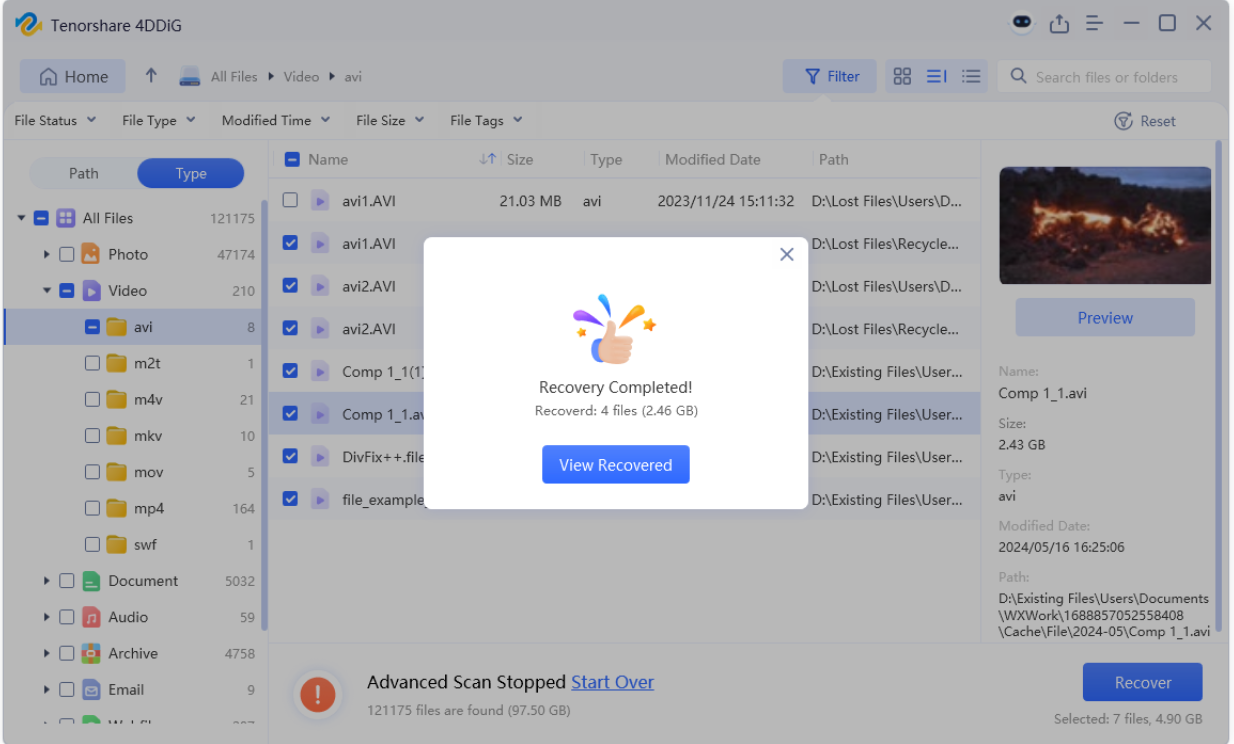Check the first avi1.AVI file checkbox
Image resolution: width=1234 pixels, height=744 pixels.
tap(290, 201)
